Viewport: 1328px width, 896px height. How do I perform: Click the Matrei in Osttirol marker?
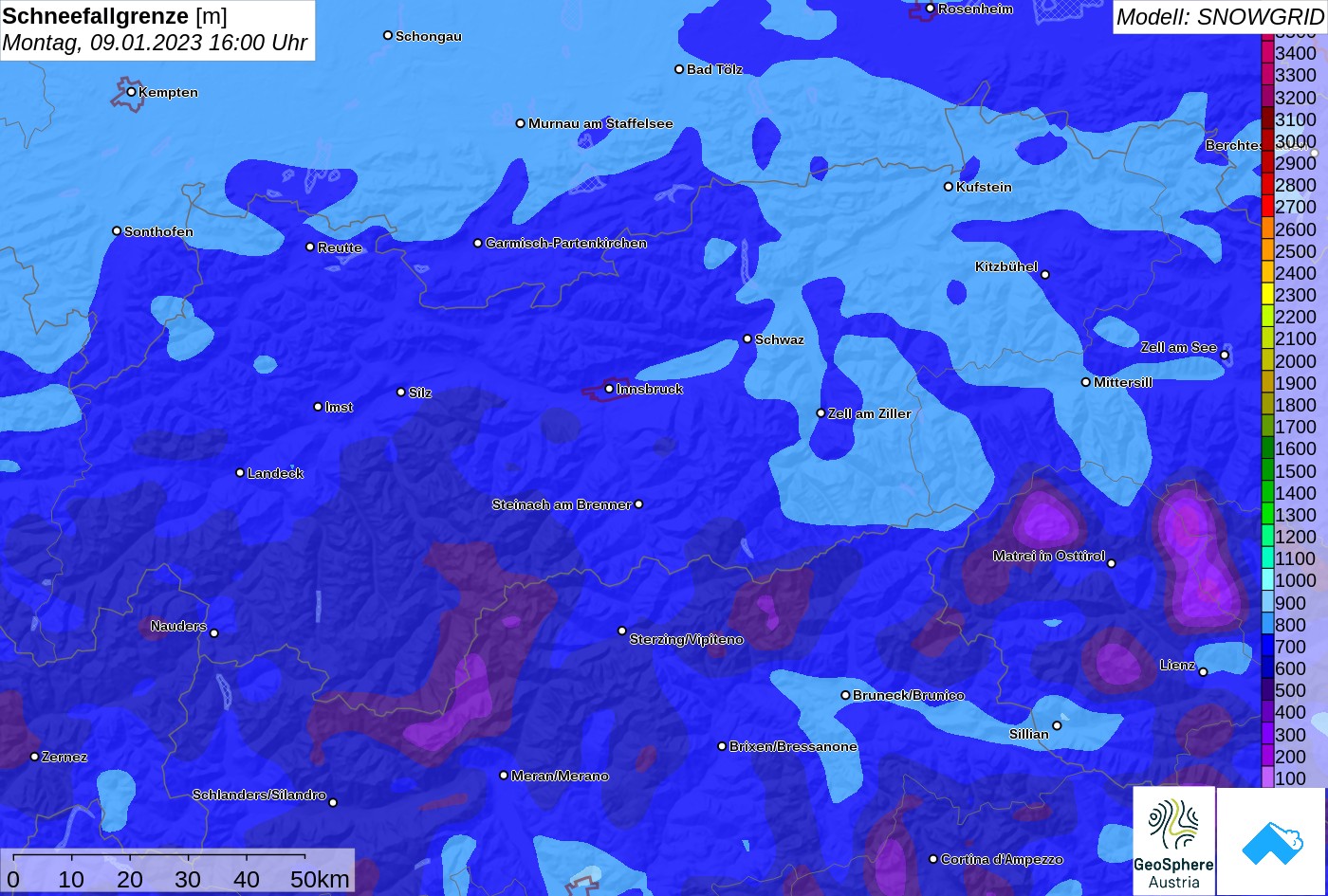(x=1112, y=563)
